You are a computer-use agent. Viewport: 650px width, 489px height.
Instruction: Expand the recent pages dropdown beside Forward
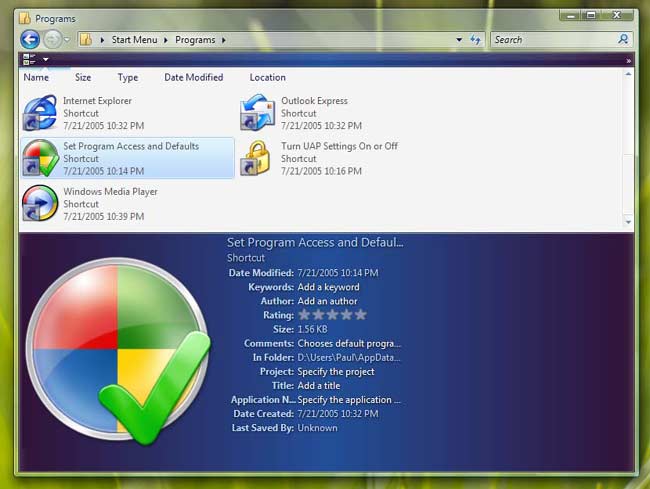(x=67, y=39)
